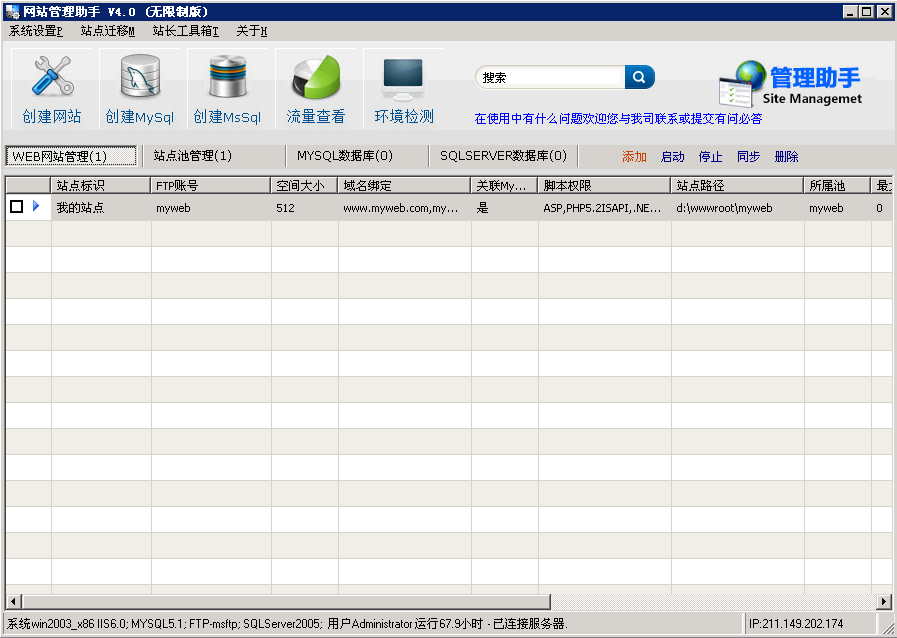This screenshot has width=897, height=638.
Task: Open the 系统设置 menu
Action: click(35, 31)
